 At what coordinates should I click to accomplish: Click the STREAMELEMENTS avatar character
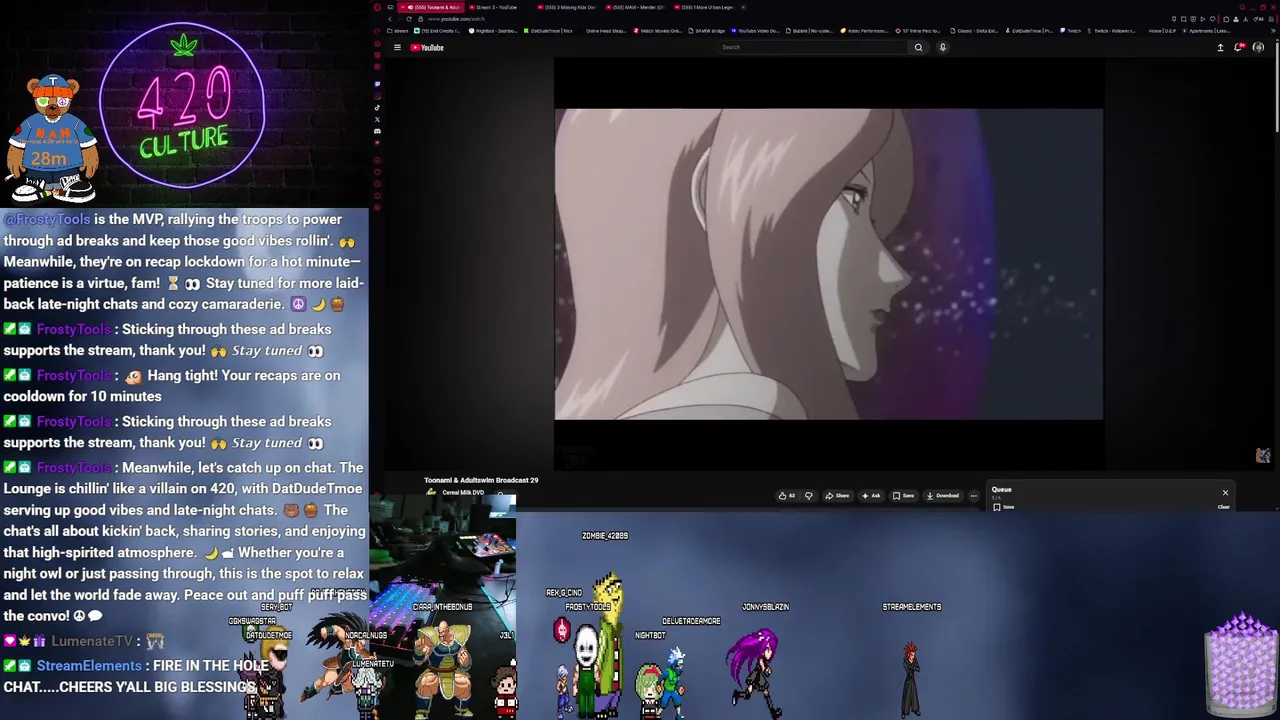pos(910,678)
